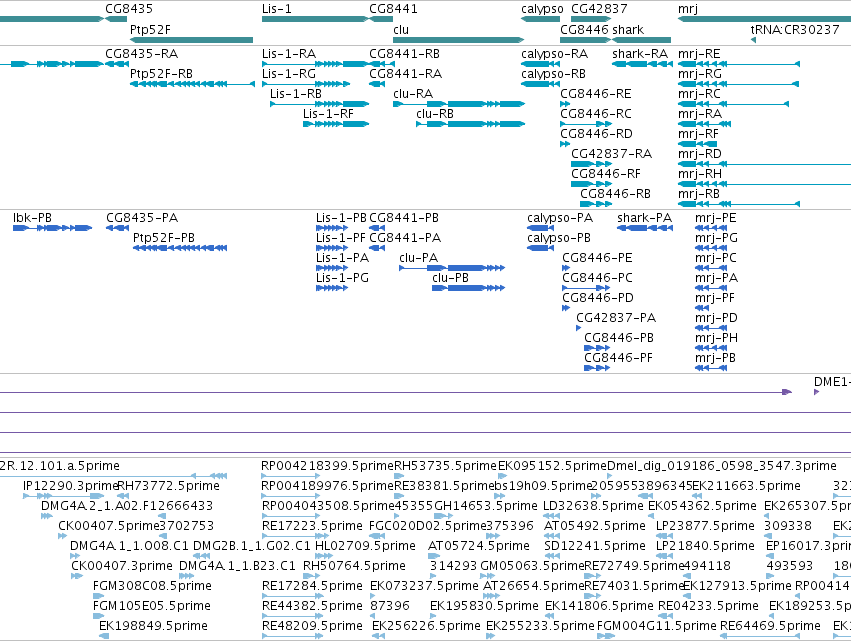The image size is (851, 641).
Task: Select the shark-PA protein label
Action: [x=645, y=218]
